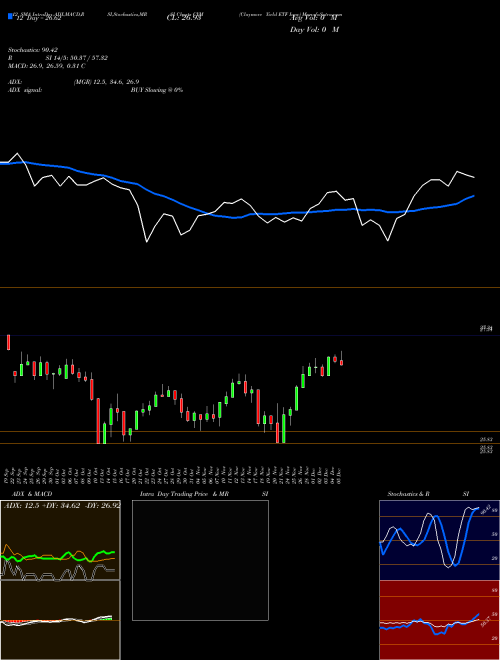Click the empty intraday trading price chart box
The width and height of the screenshot is (500, 660).
[x=200, y=560]
